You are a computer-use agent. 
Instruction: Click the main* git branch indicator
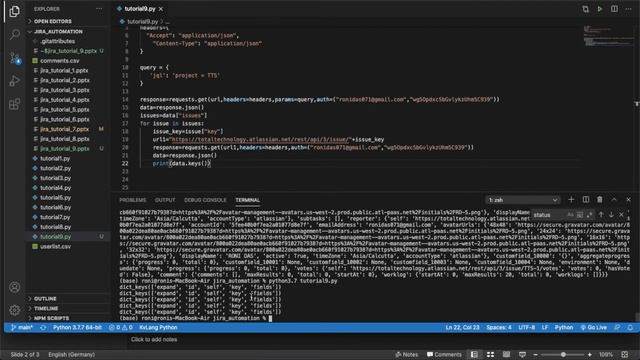22,327
